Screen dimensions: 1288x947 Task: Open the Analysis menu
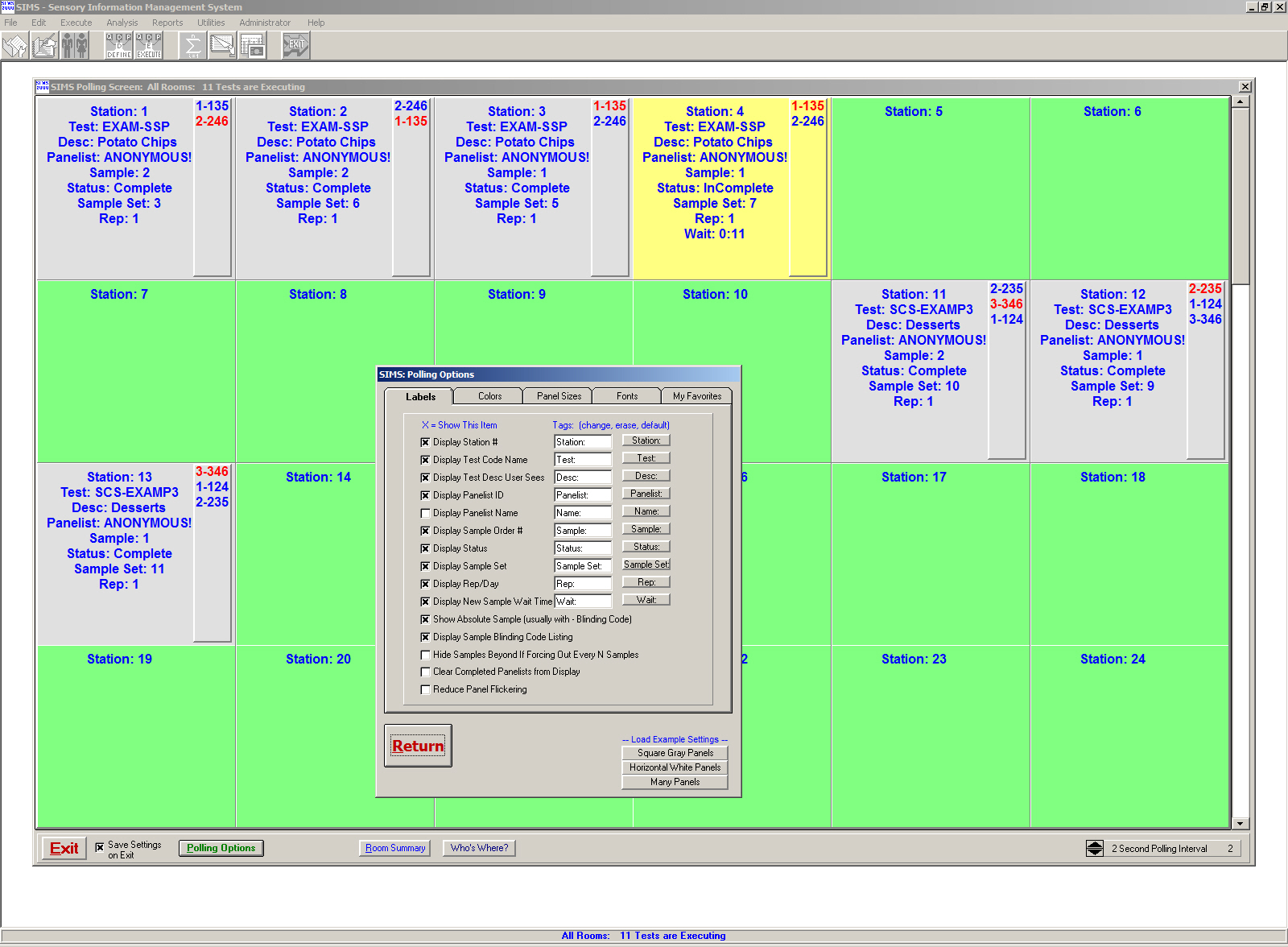(x=122, y=23)
